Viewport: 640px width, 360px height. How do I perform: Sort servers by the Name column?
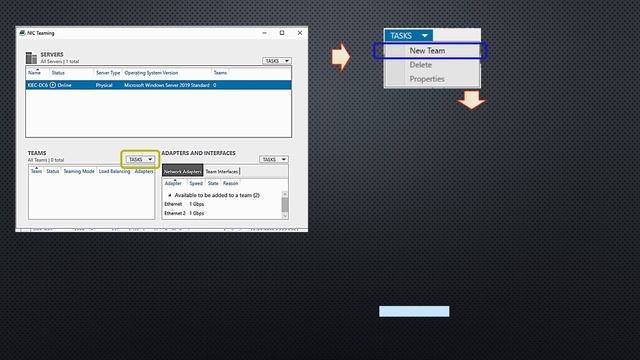click(34, 73)
